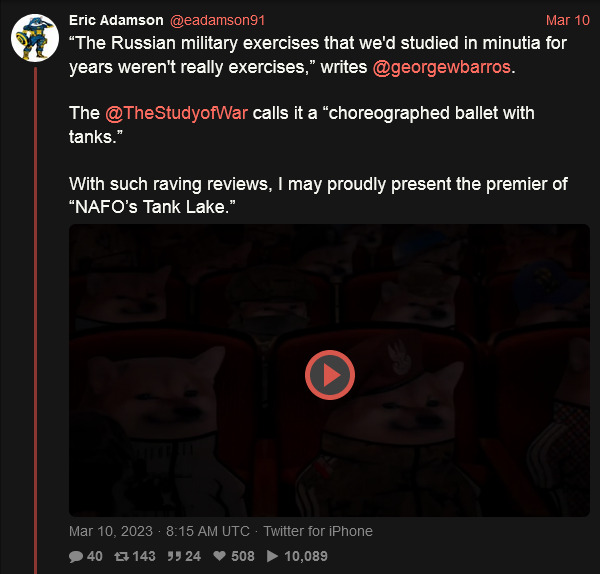Screen dimensions: 600x574
Task: Click the views play-triangle icon
Action: (x=272, y=556)
